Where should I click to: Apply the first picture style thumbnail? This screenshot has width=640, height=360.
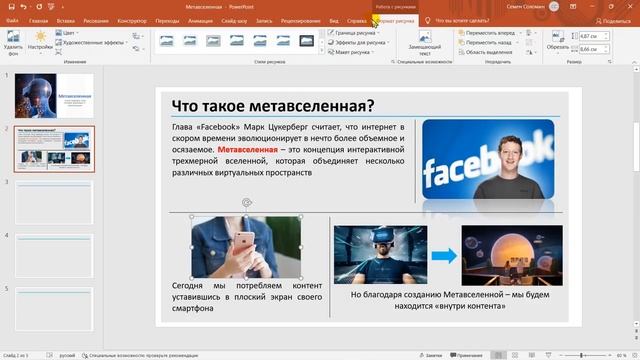coord(167,40)
